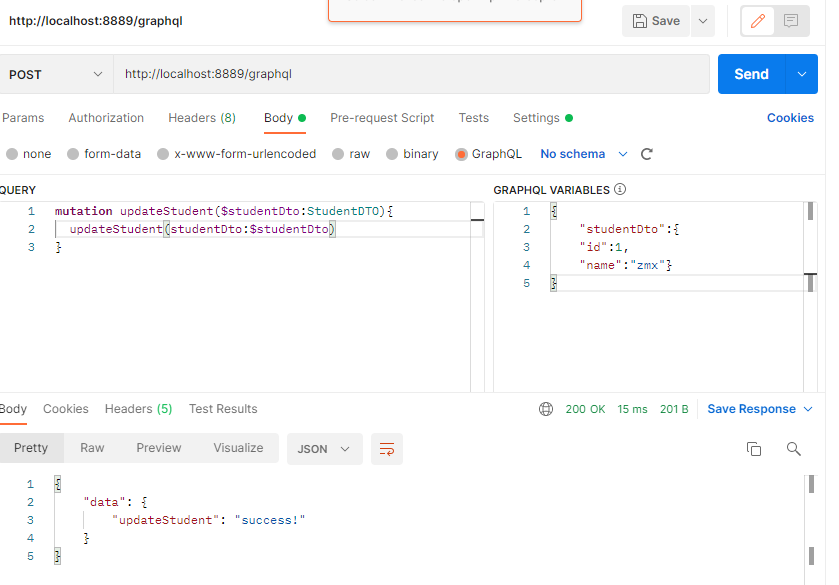Copy the response body with copy icon
The image size is (839, 585).
click(x=754, y=449)
